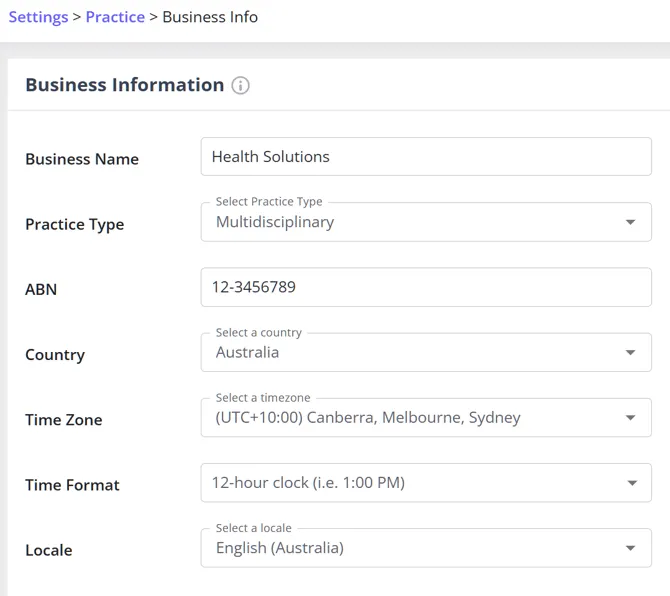The height and width of the screenshot is (596, 670).
Task: Click the Business Name input field
Action: tap(426, 156)
